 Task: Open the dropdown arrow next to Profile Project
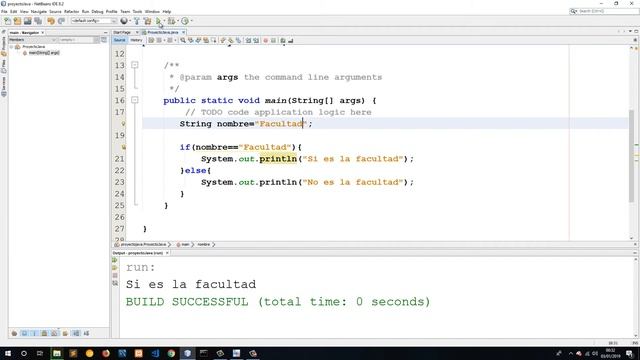point(191,21)
